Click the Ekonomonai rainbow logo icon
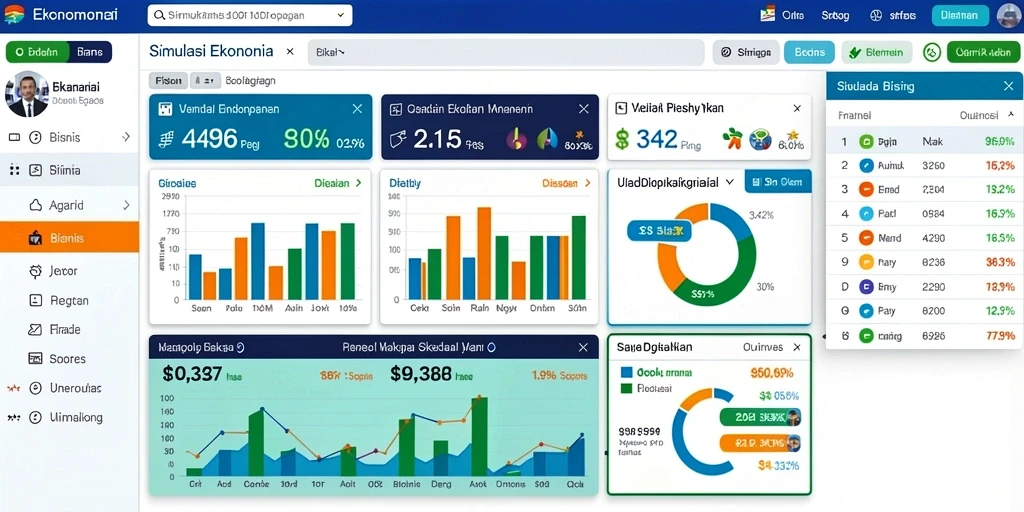 14,14
